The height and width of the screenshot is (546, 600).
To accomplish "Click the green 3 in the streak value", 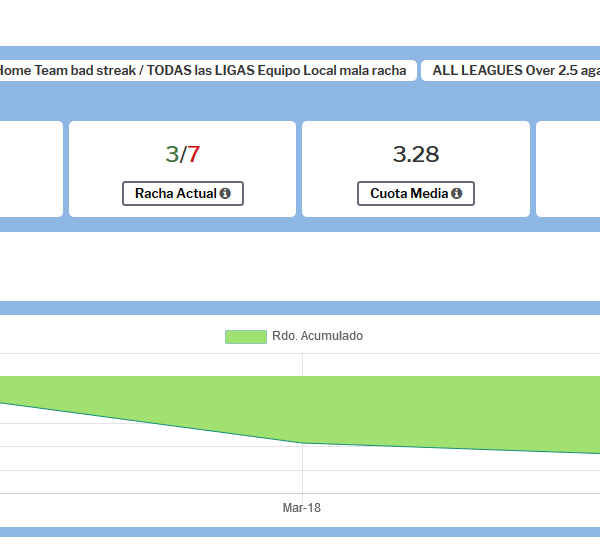I will click(172, 154).
